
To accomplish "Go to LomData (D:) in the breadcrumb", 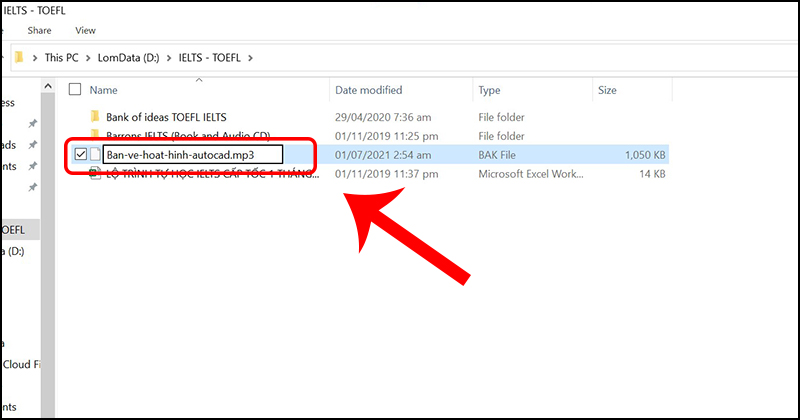I will click(129, 58).
